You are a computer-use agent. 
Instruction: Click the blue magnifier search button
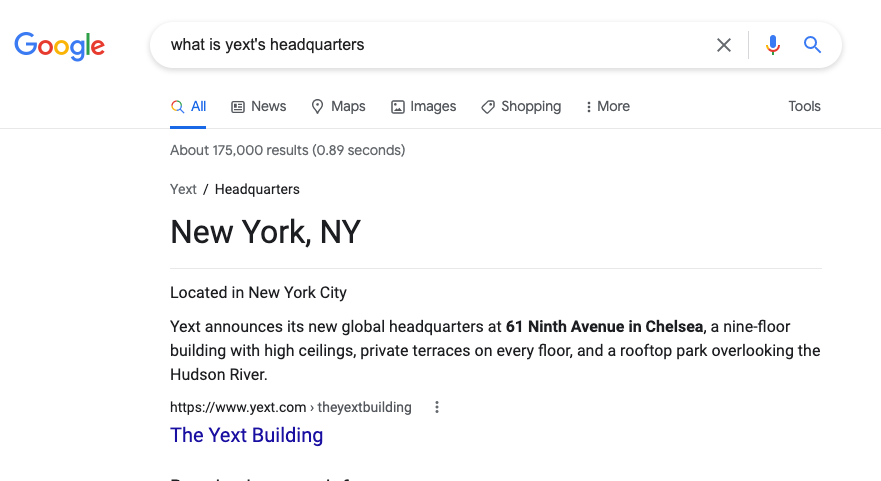coord(812,44)
